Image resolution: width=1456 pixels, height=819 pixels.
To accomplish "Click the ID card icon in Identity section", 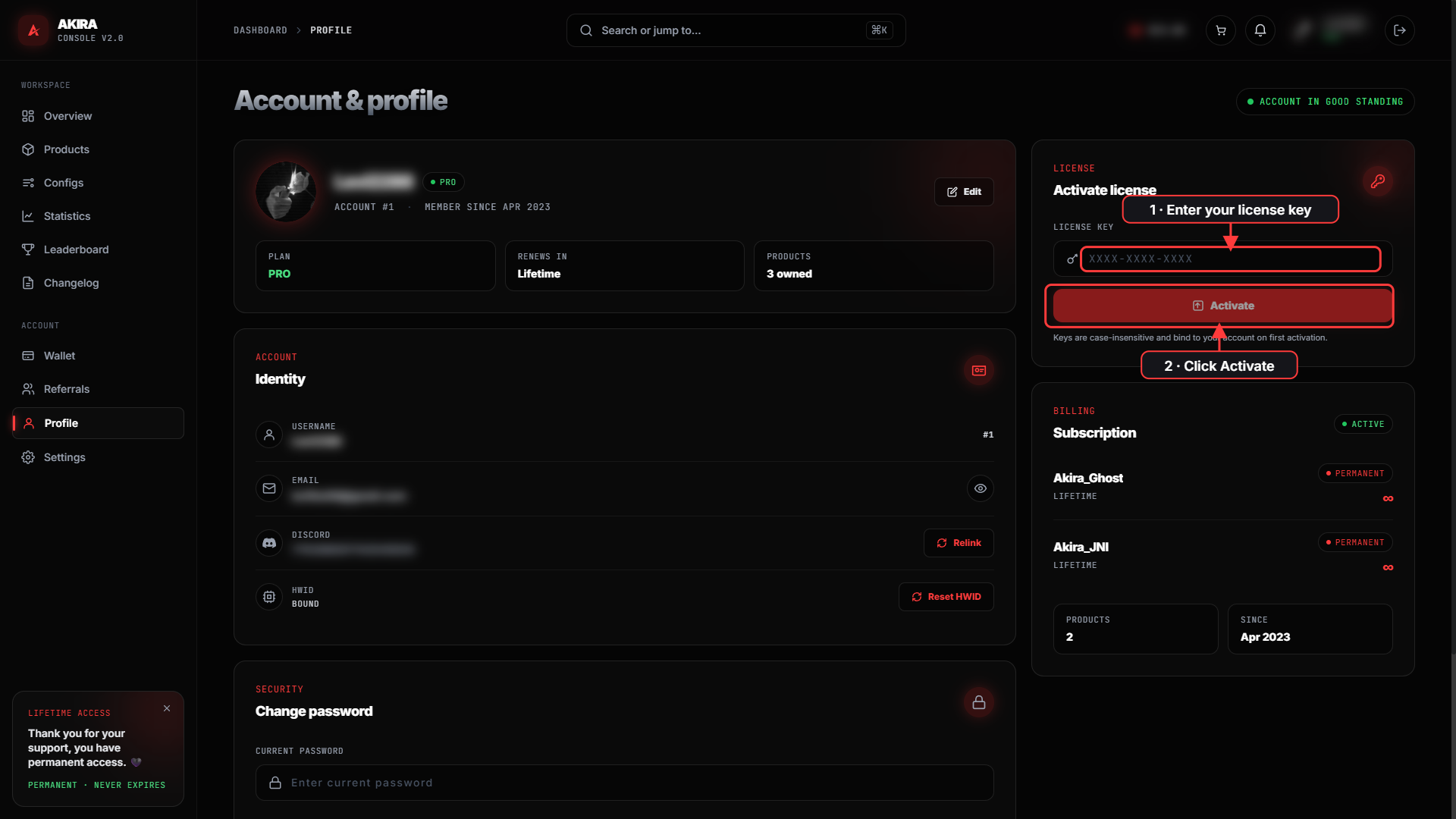I will click(979, 370).
